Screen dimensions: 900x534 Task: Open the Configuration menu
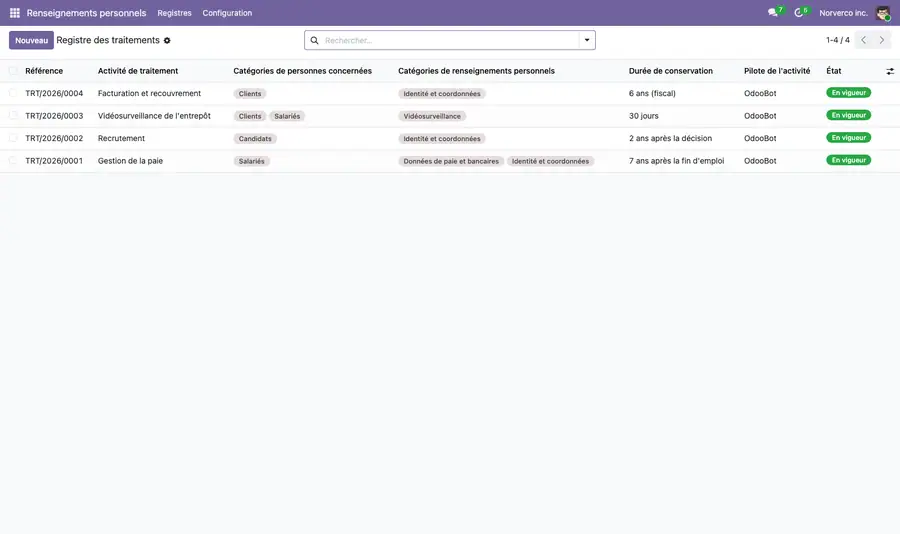pos(227,13)
